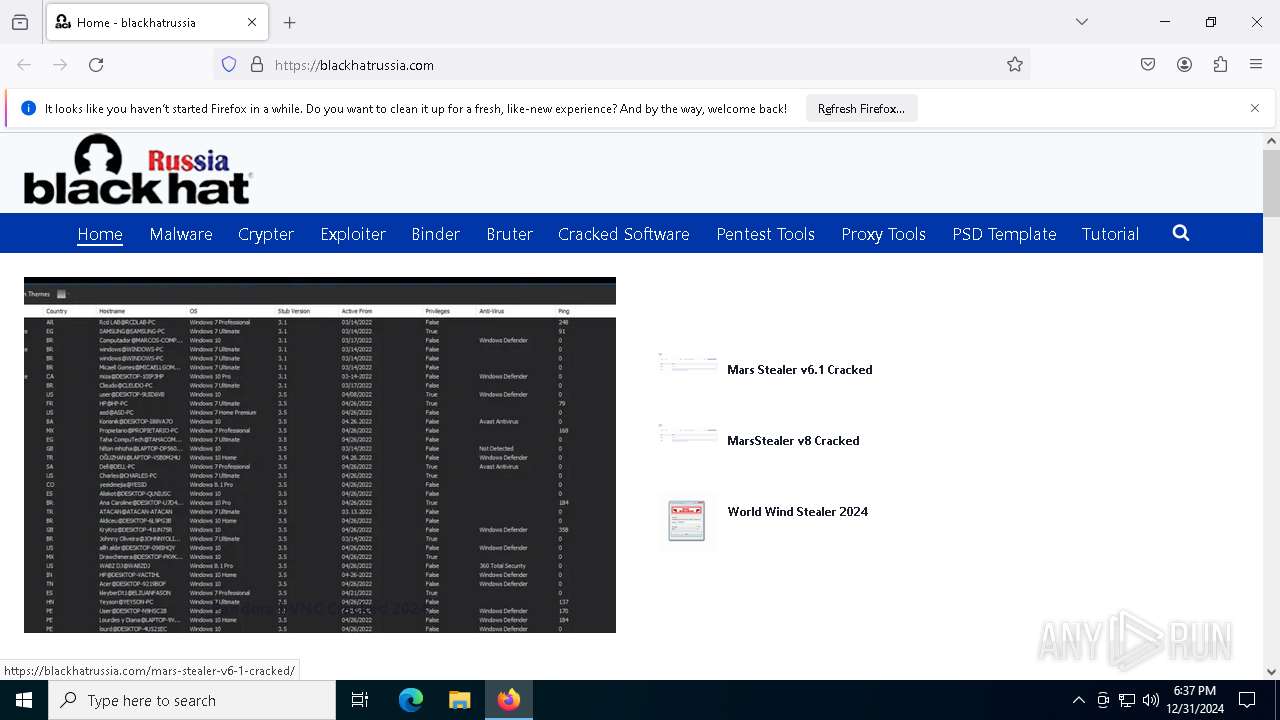Click the Black Hat Russia logo
The height and width of the screenshot is (720, 1280).
[138, 170]
